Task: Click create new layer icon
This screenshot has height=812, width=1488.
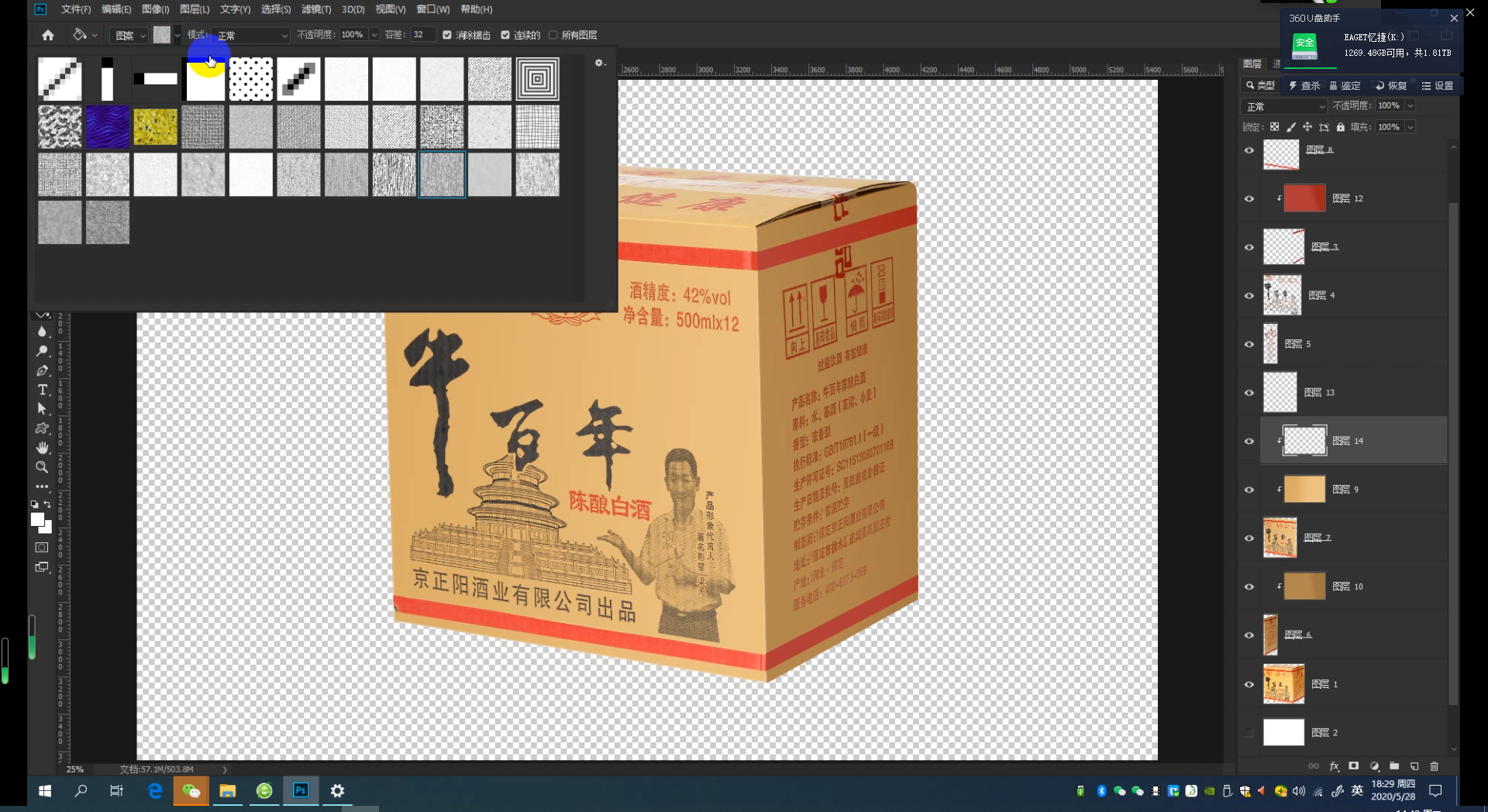Action: click(x=1414, y=766)
